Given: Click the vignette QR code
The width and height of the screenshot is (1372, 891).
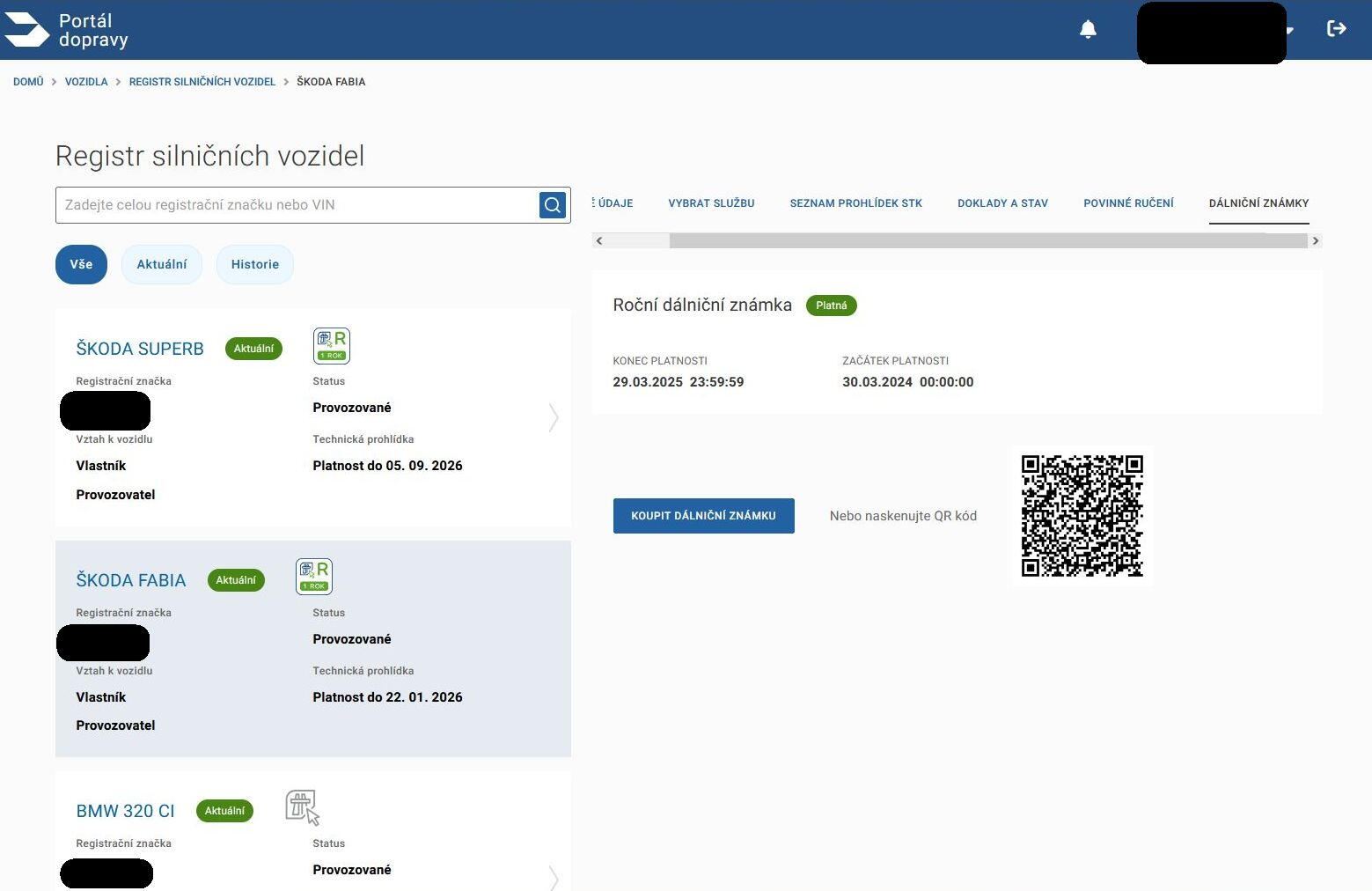Looking at the screenshot, I should [1082, 516].
